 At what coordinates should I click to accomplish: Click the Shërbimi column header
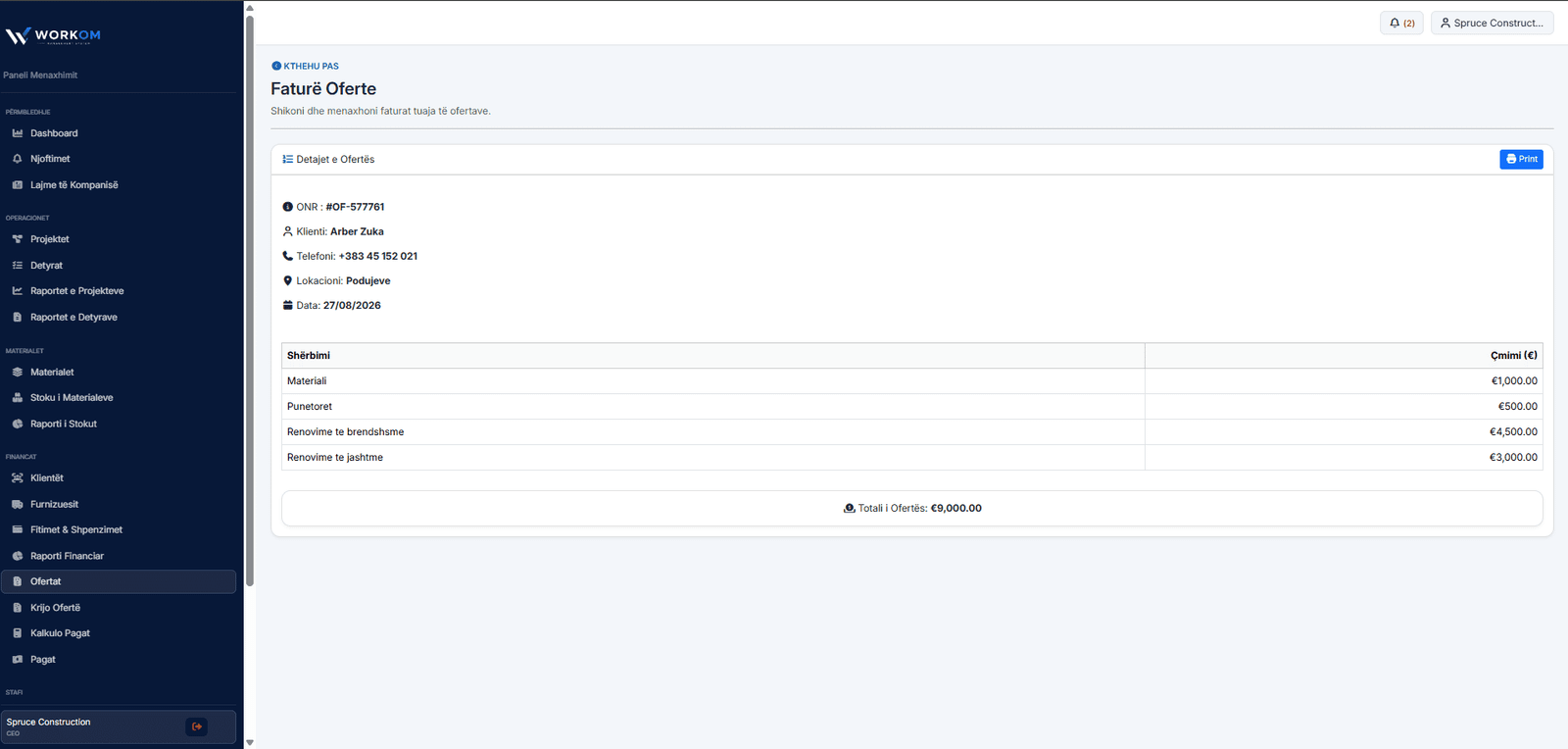tap(713, 356)
